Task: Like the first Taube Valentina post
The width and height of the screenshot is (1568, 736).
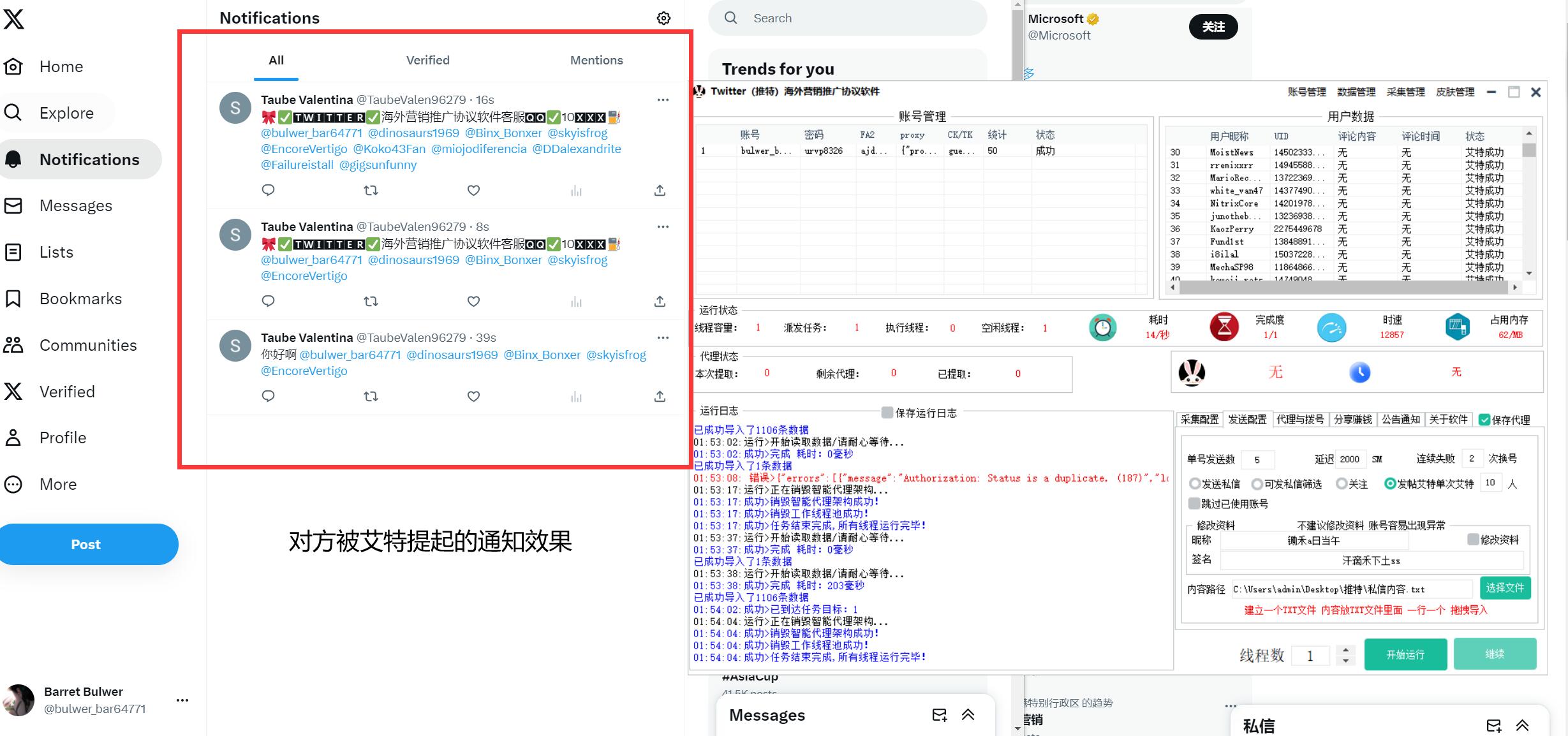Action: coord(473,190)
